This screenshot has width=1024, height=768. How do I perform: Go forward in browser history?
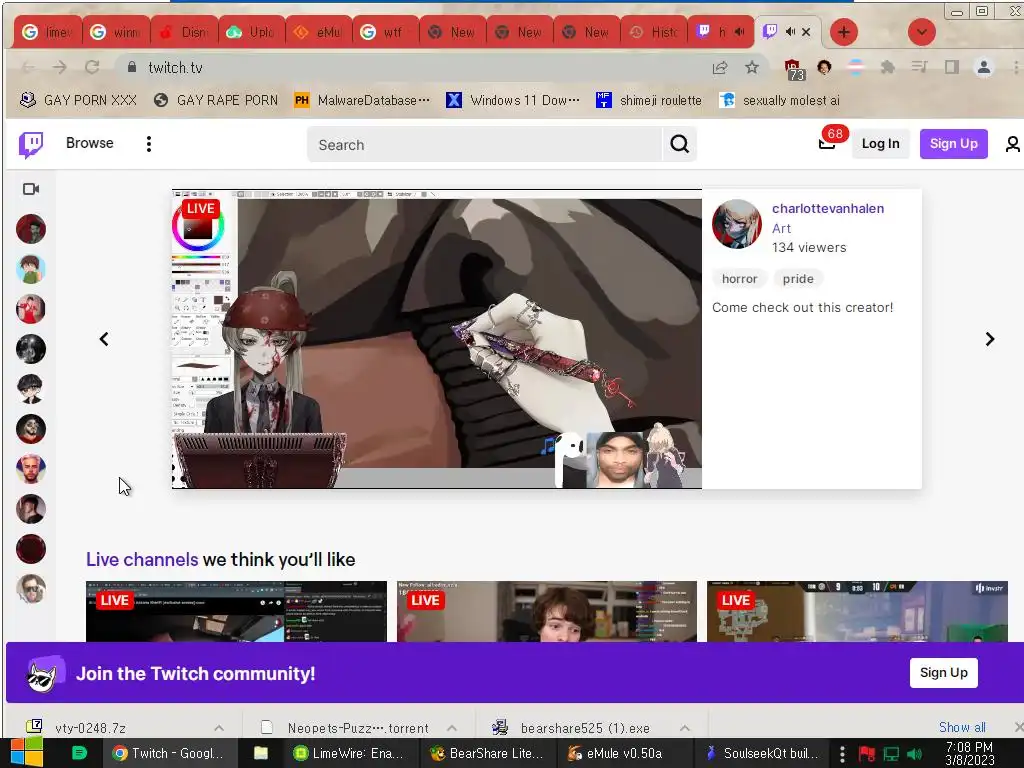[59, 67]
